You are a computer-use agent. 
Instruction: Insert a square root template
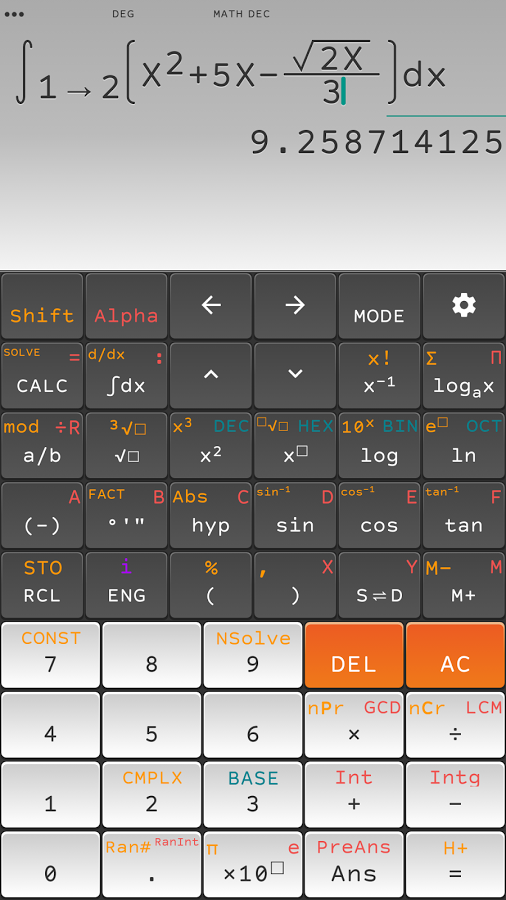coord(126,445)
